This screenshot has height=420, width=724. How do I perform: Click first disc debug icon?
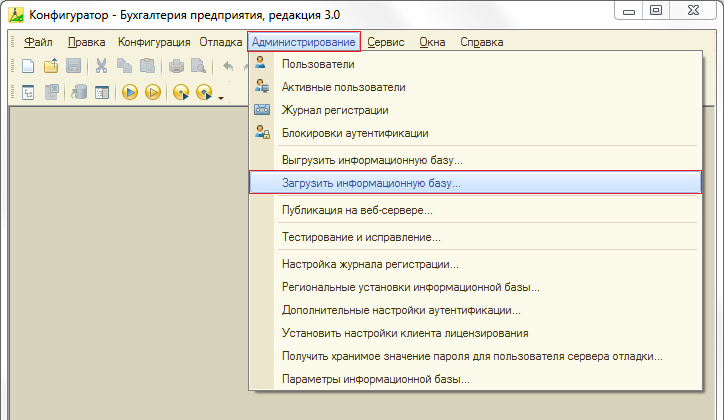[181, 92]
